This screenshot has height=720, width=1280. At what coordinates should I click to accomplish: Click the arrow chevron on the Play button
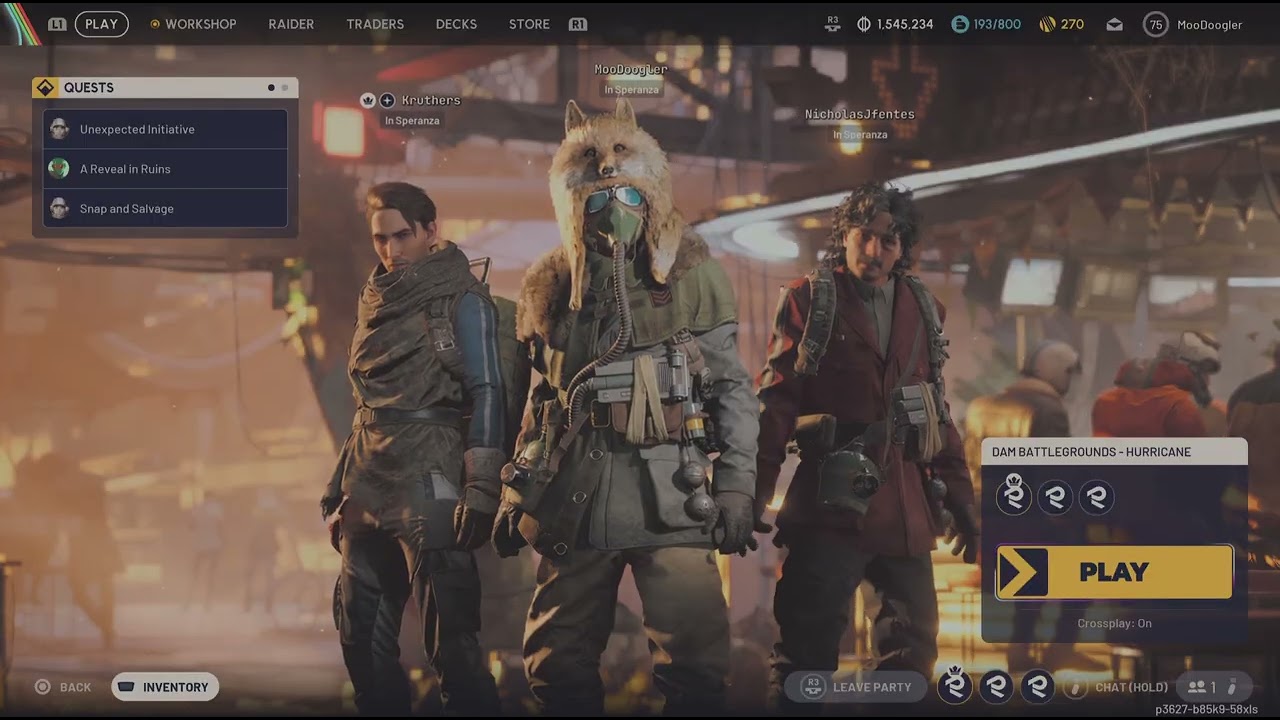coord(1022,572)
